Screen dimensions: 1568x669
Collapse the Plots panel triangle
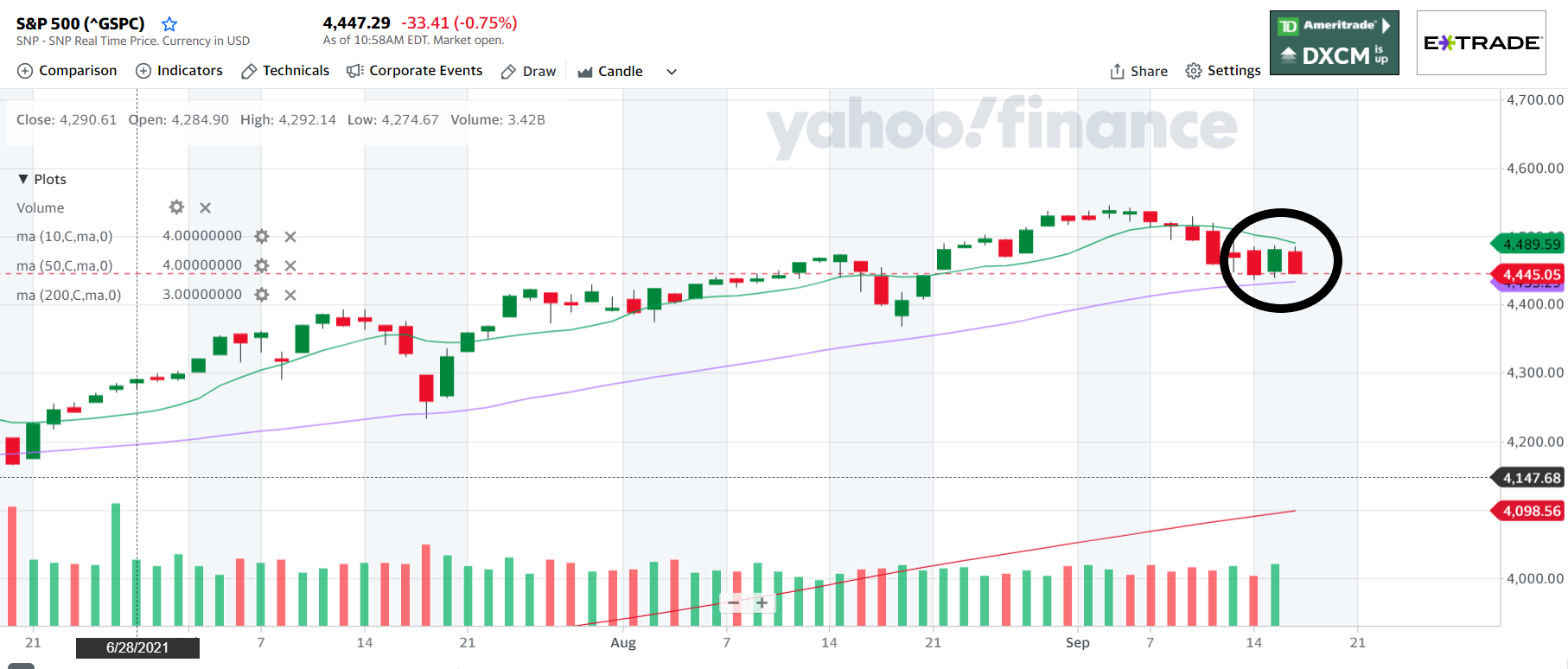pyautogui.click(x=23, y=179)
